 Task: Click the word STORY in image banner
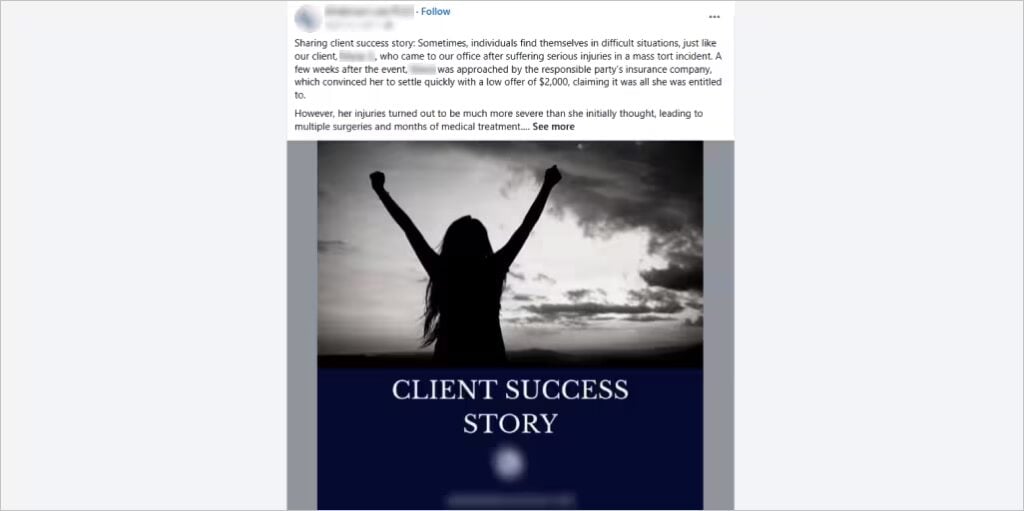(x=510, y=423)
